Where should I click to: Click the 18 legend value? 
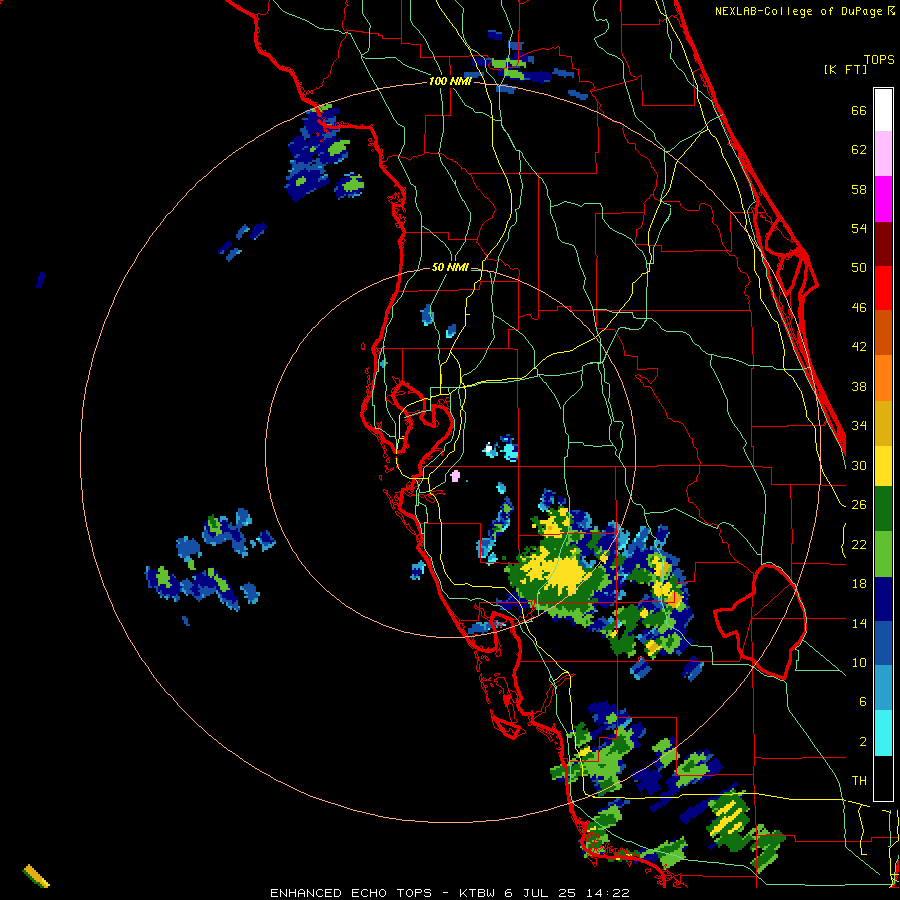click(859, 584)
